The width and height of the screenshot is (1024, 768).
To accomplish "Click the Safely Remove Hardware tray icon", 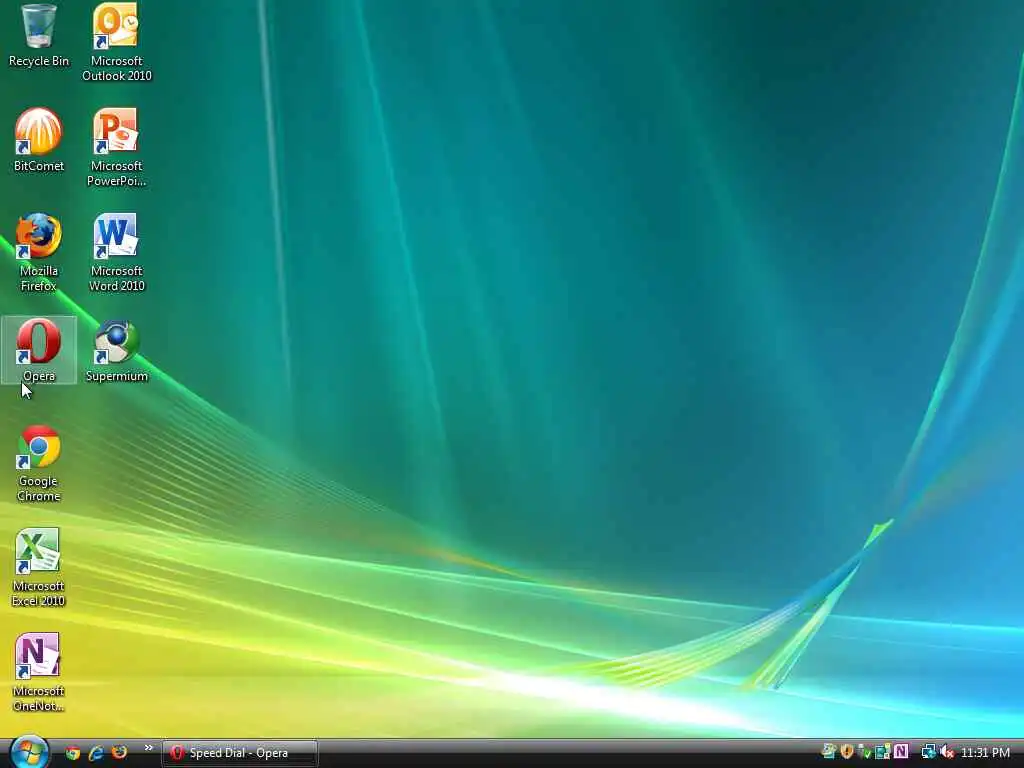I will point(865,752).
